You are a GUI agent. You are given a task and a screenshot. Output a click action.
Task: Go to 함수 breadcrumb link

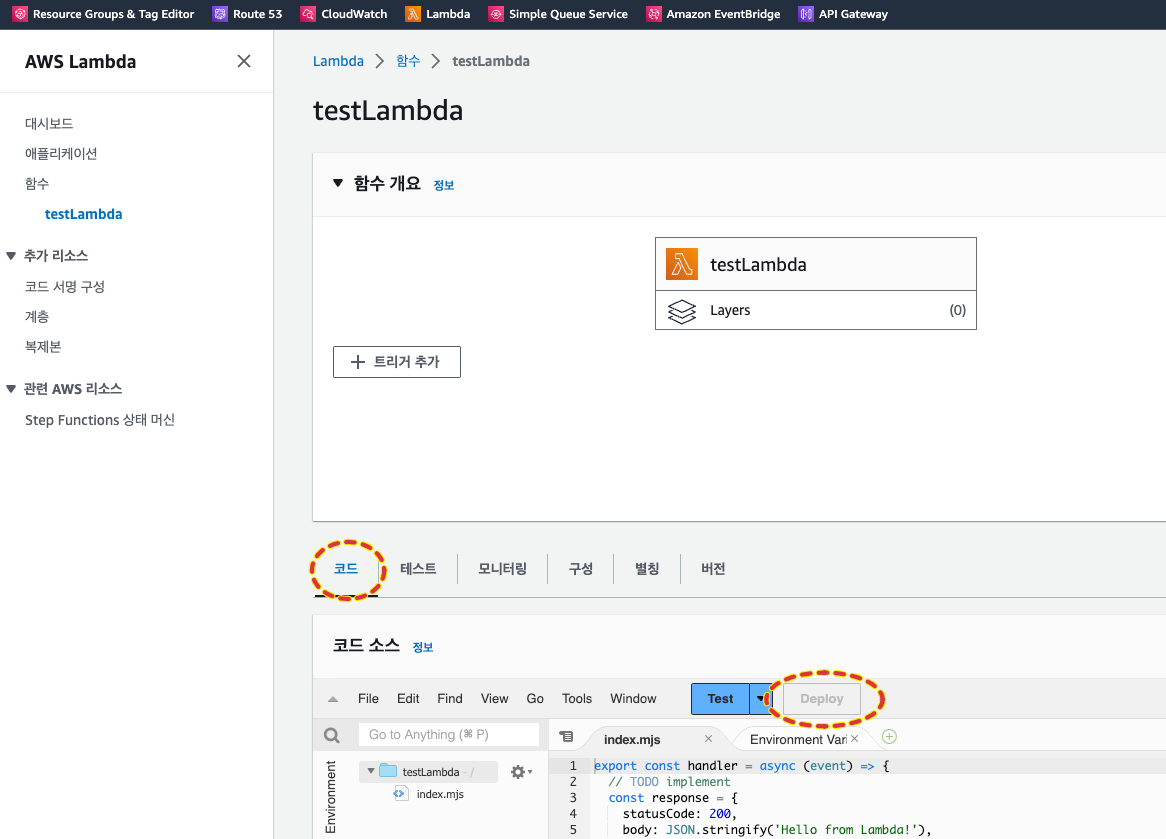click(x=408, y=61)
